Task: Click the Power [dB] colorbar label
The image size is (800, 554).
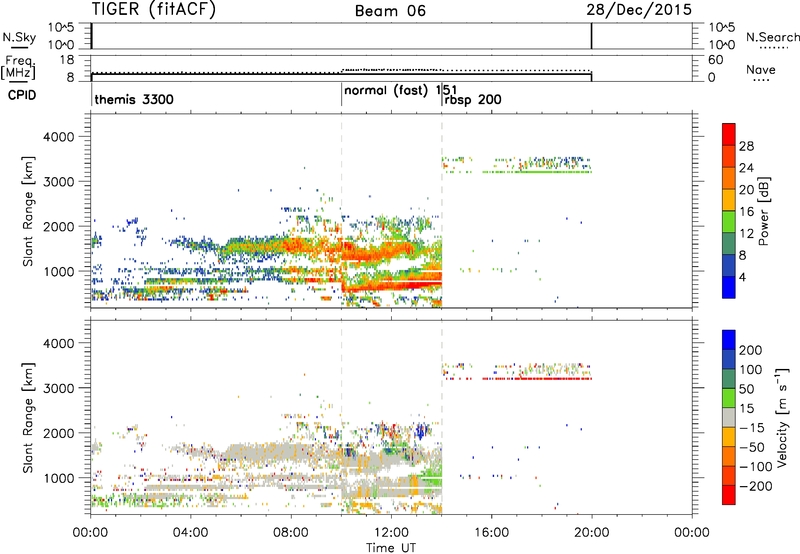Action: pos(764,211)
